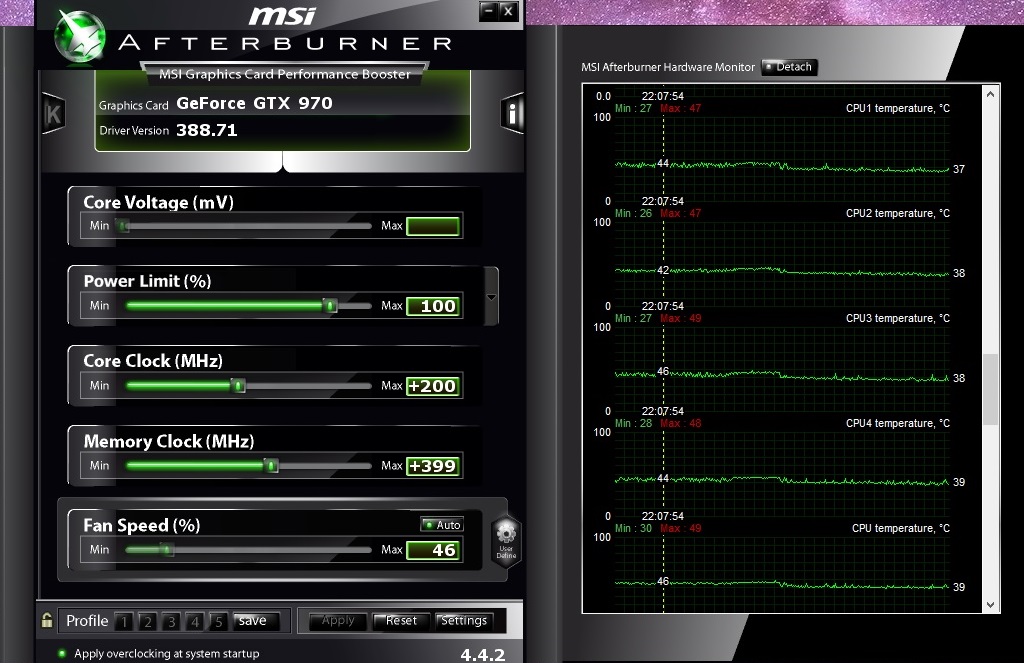This screenshot has width=1024, height=663.
Task: Save the current profile
Action: click(256, 621)
